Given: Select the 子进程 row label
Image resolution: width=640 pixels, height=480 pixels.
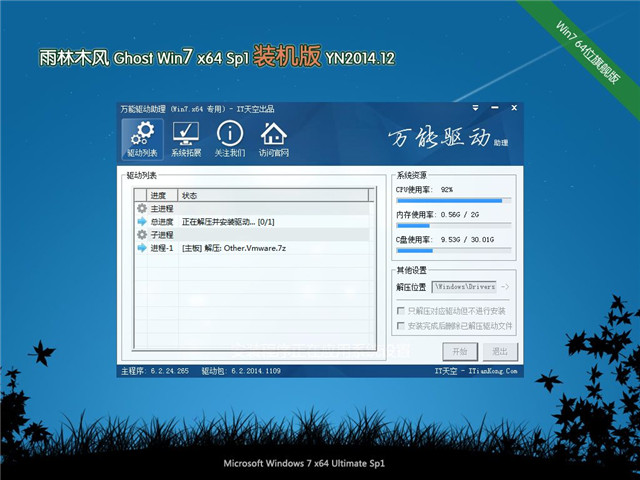Looking at the screenshot, I should click(162, 235).
